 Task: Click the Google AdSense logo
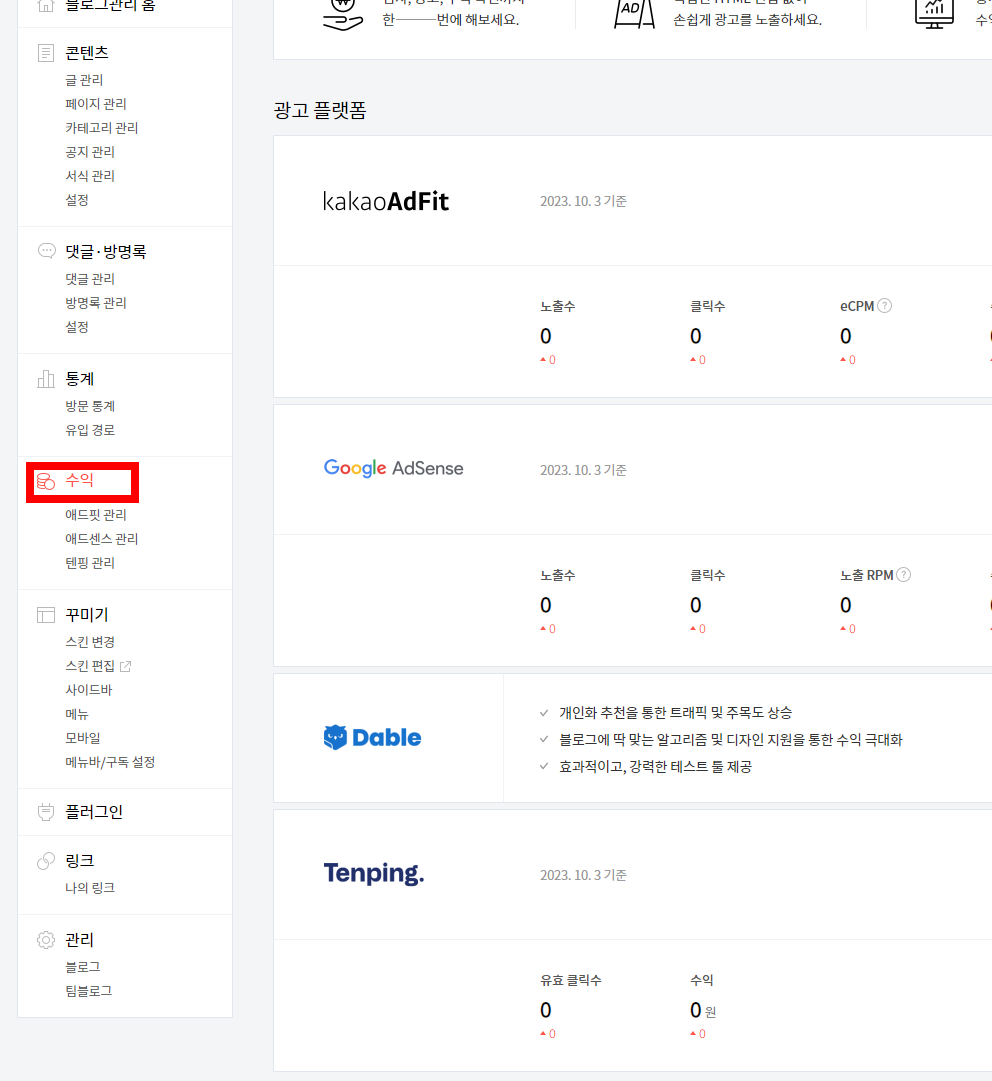pyautogui.click(x=394, y=468)
